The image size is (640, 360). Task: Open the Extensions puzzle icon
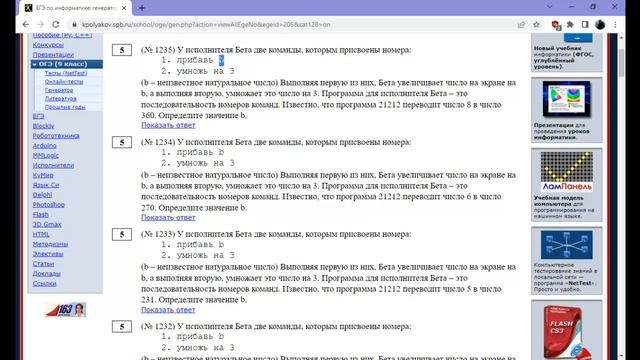(570, 24)
